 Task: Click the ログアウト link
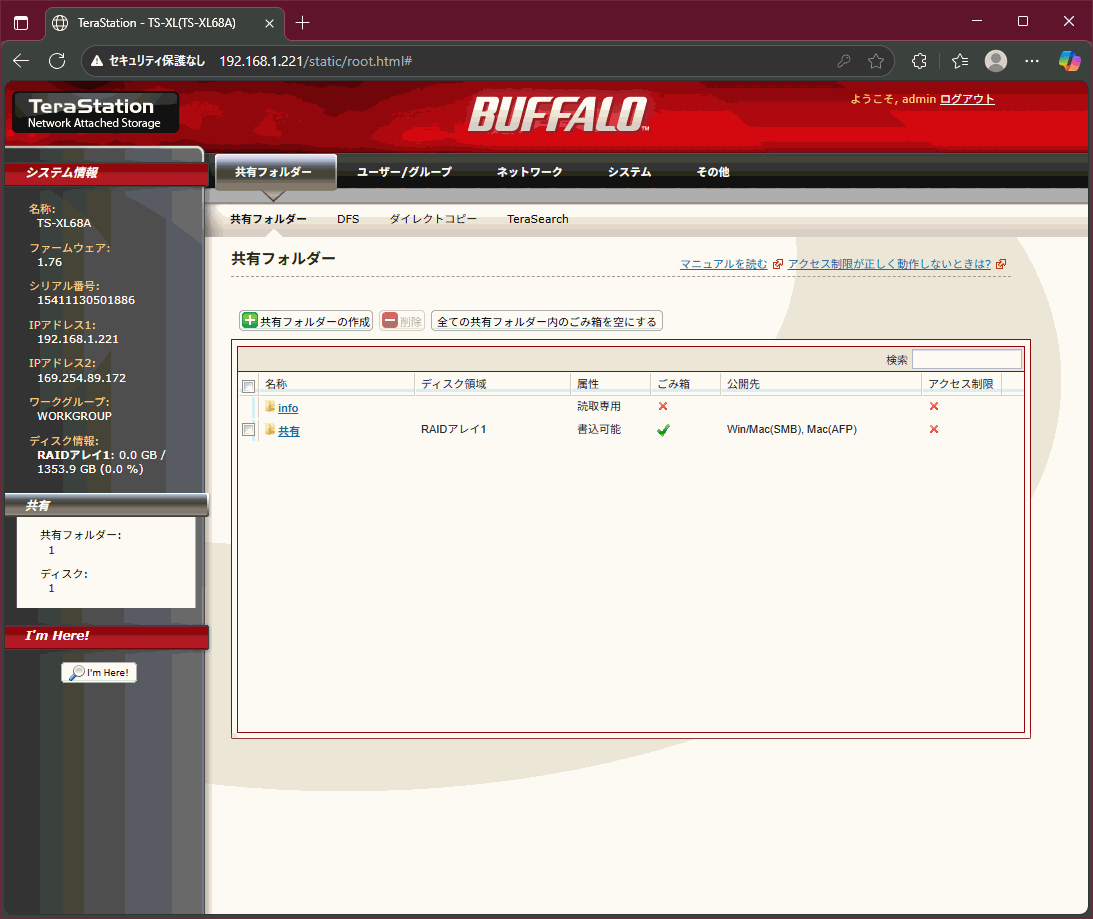coord(967,99)
